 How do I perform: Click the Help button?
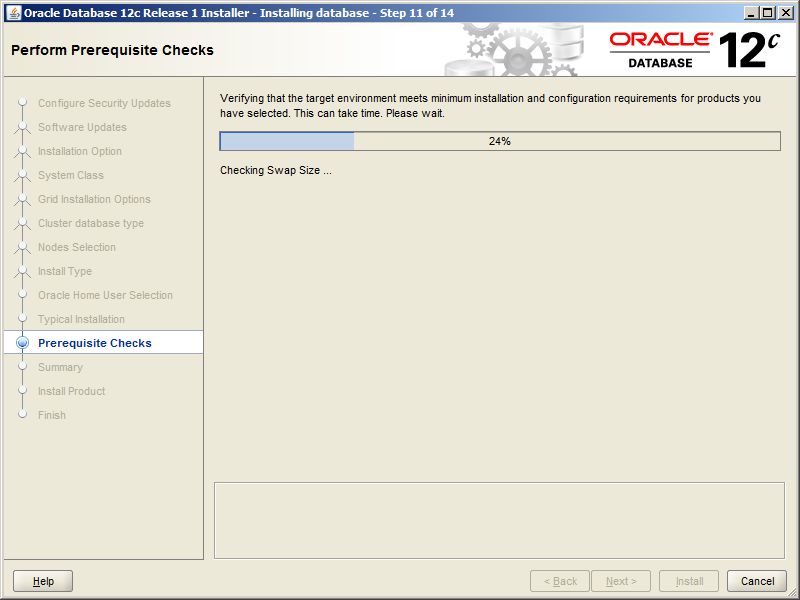(43, 581)
